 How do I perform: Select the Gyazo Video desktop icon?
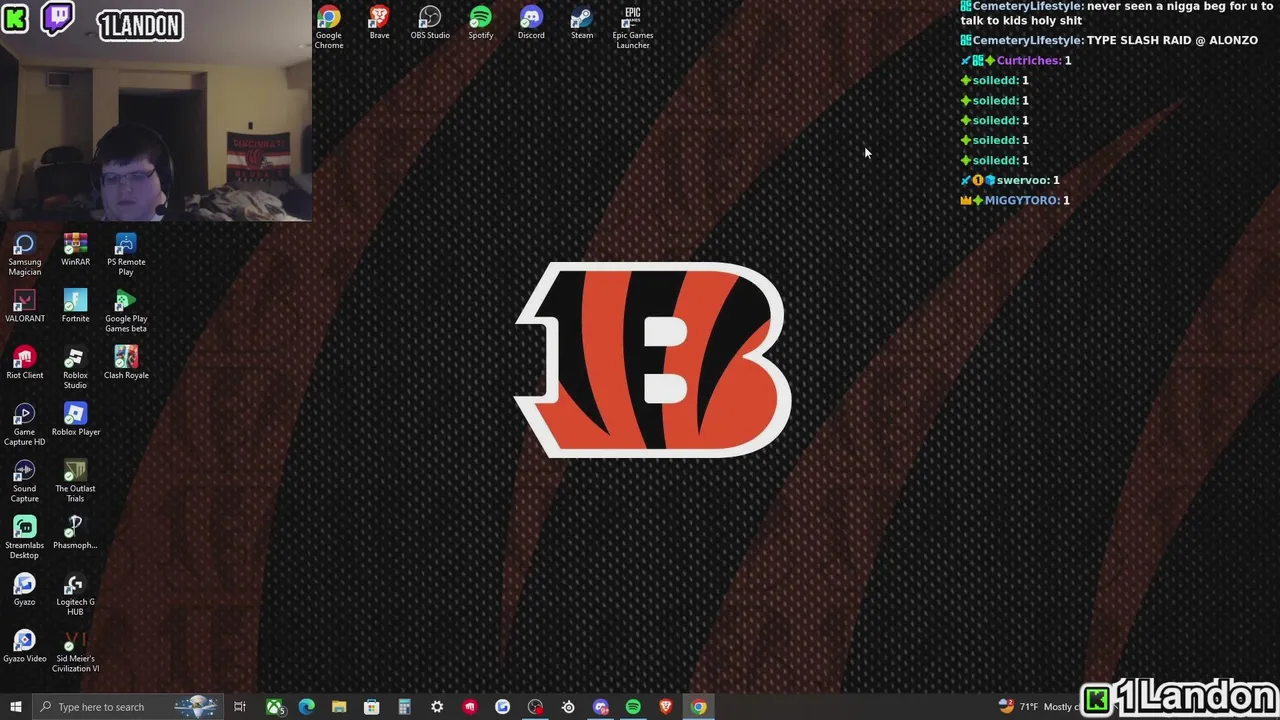point(25,647)
